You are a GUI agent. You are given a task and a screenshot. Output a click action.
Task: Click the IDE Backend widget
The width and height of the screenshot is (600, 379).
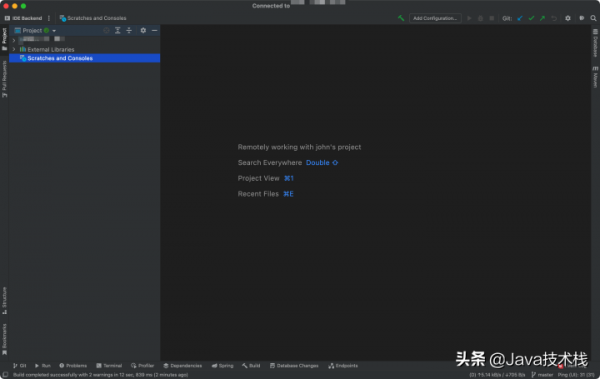(24, 18)
